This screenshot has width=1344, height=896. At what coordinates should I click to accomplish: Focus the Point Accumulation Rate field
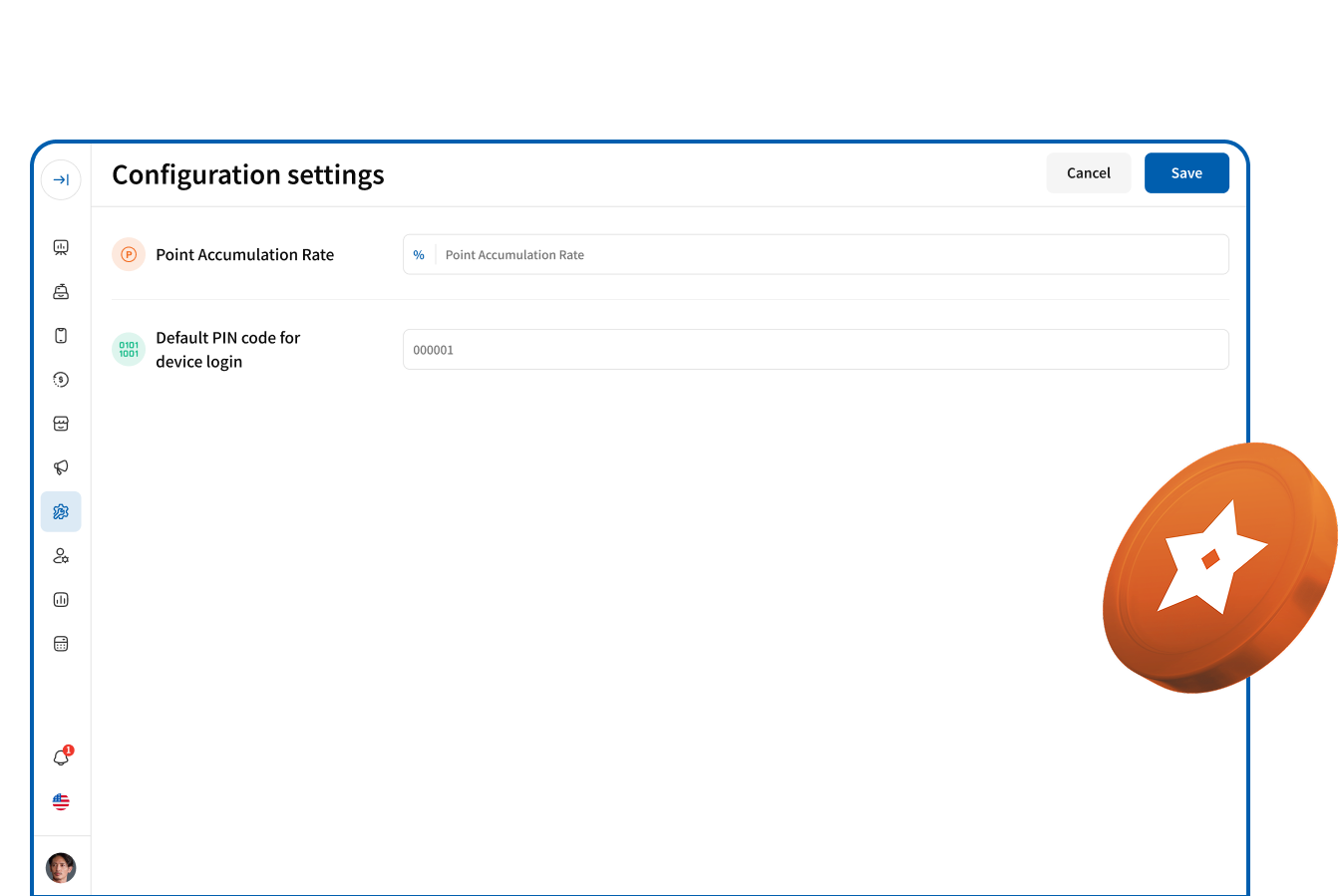click(828, 255)
